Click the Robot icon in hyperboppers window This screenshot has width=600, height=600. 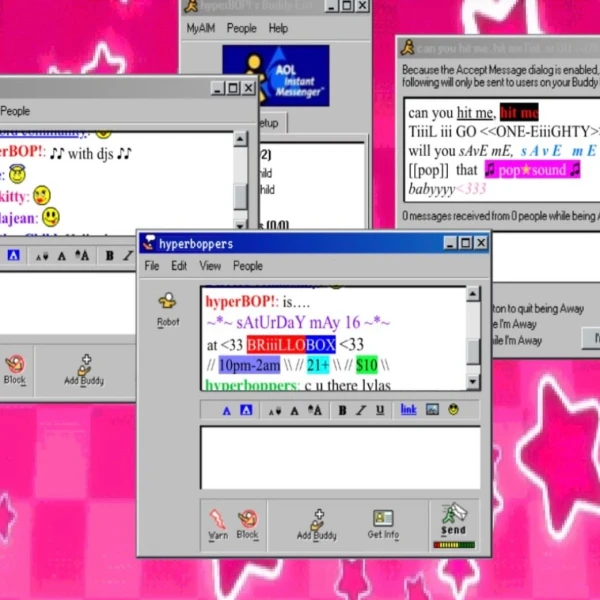click(168, 309)
